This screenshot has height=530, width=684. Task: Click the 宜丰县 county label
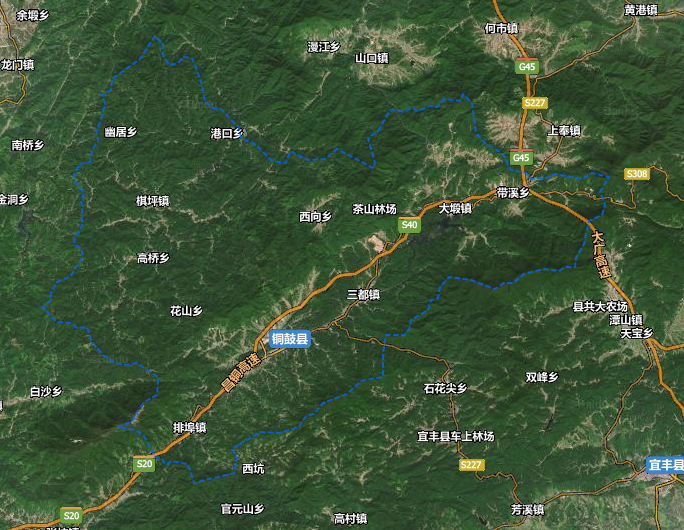point(665,465)
